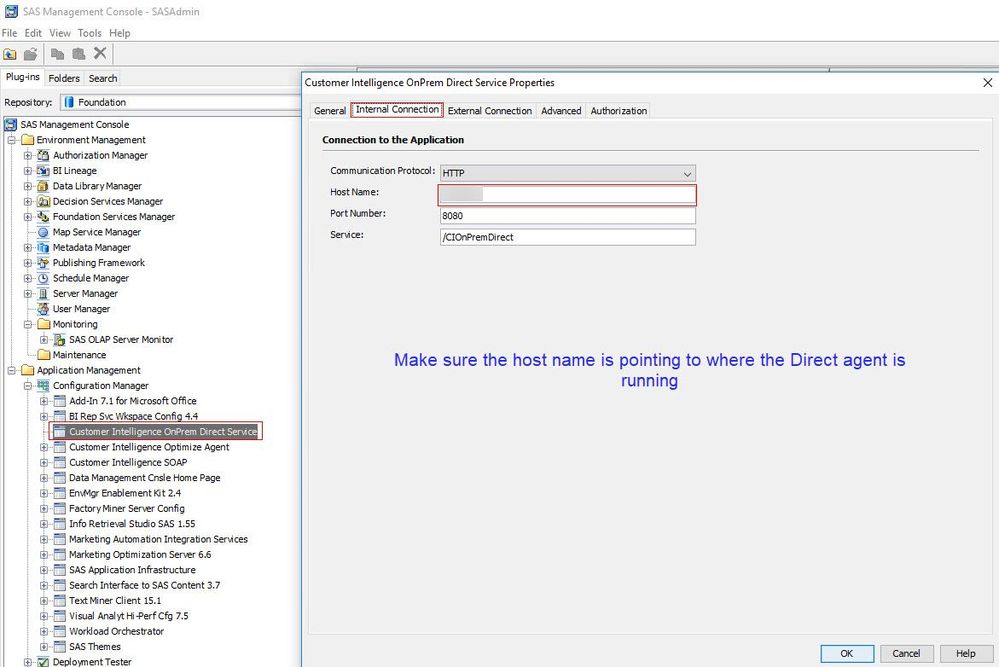Collapse the Application Management node

(x=11, y=370)
